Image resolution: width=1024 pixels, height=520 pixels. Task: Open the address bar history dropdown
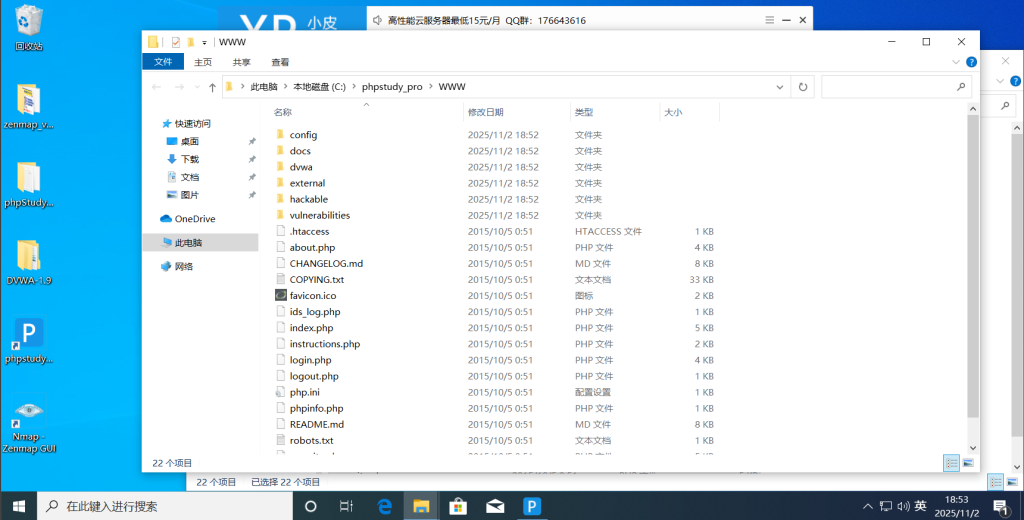780,87
